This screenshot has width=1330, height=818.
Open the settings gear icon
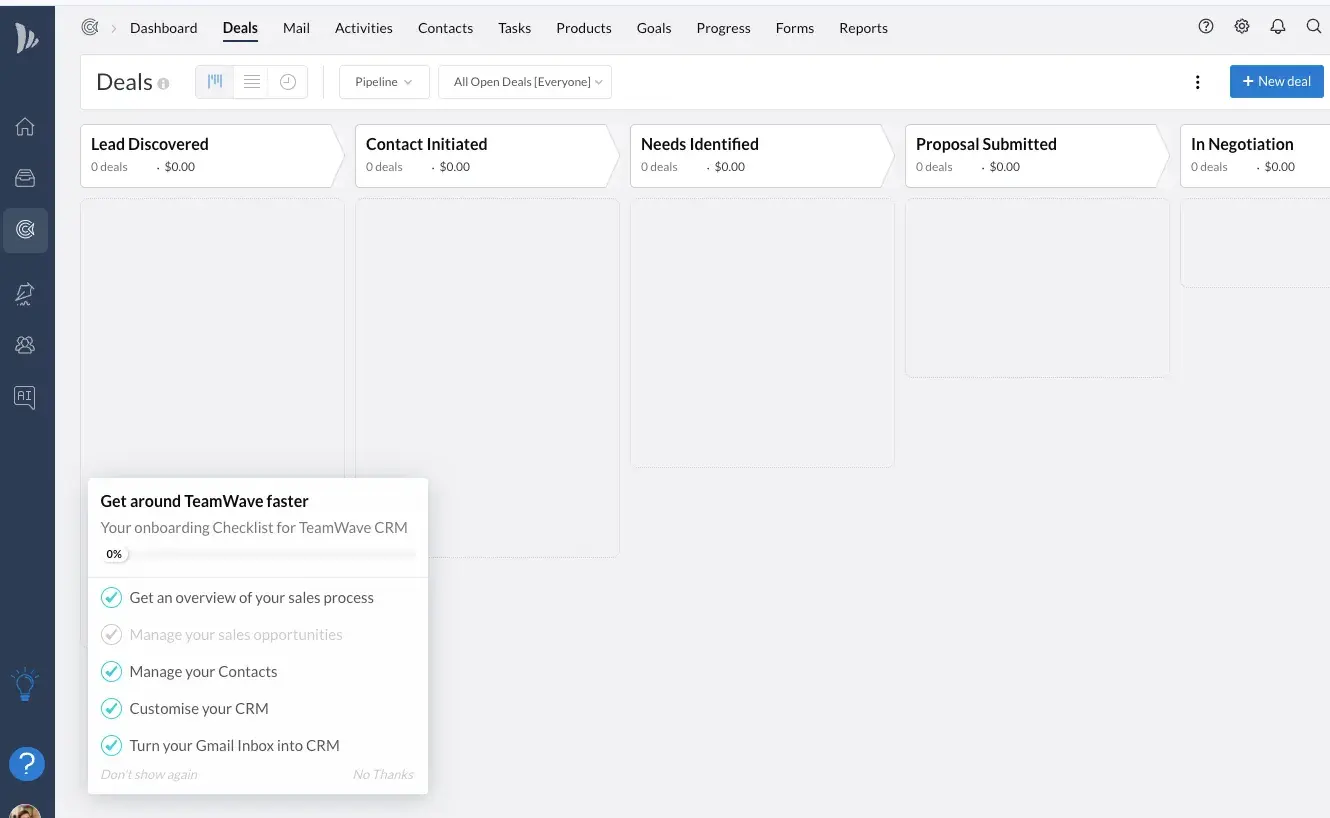(x=1241, y=27)
